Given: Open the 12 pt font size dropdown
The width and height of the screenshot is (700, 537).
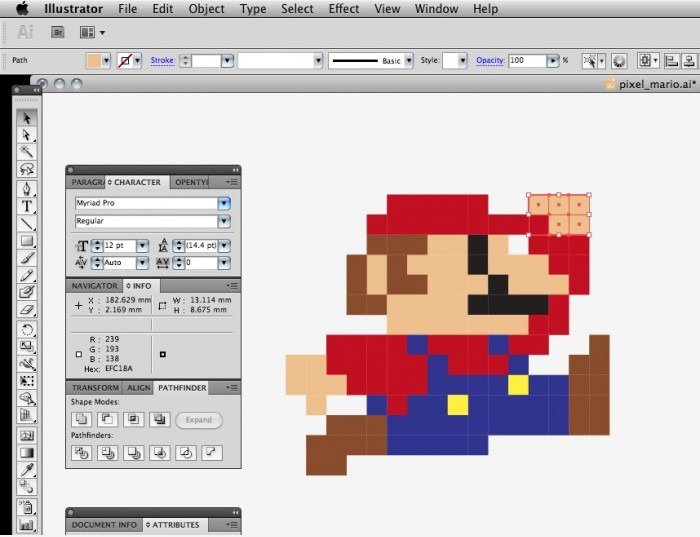Looking at the screenshot, I should (x=142, y=246).
